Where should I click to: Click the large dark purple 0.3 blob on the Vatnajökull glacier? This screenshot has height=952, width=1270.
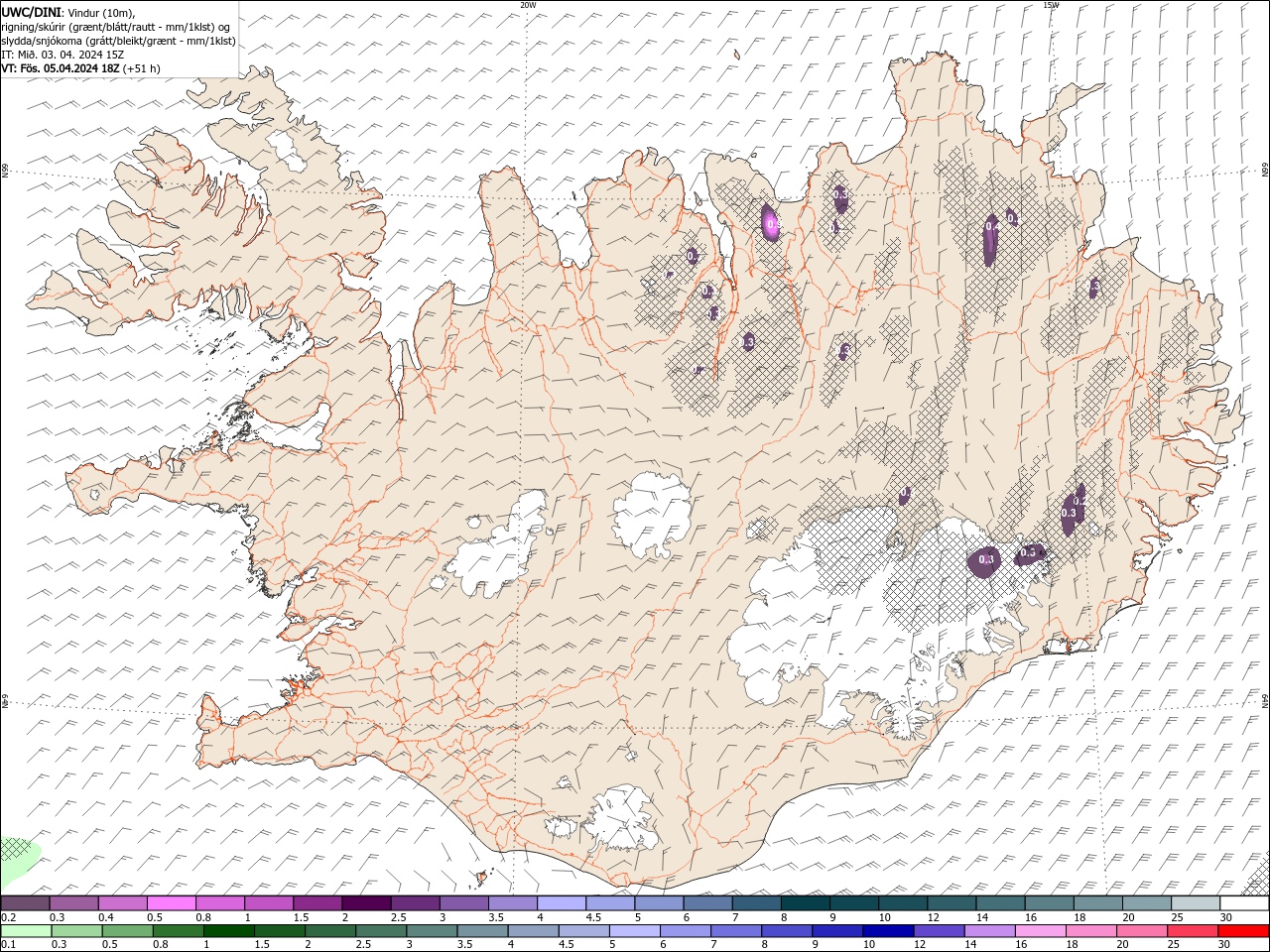[985, 560]
